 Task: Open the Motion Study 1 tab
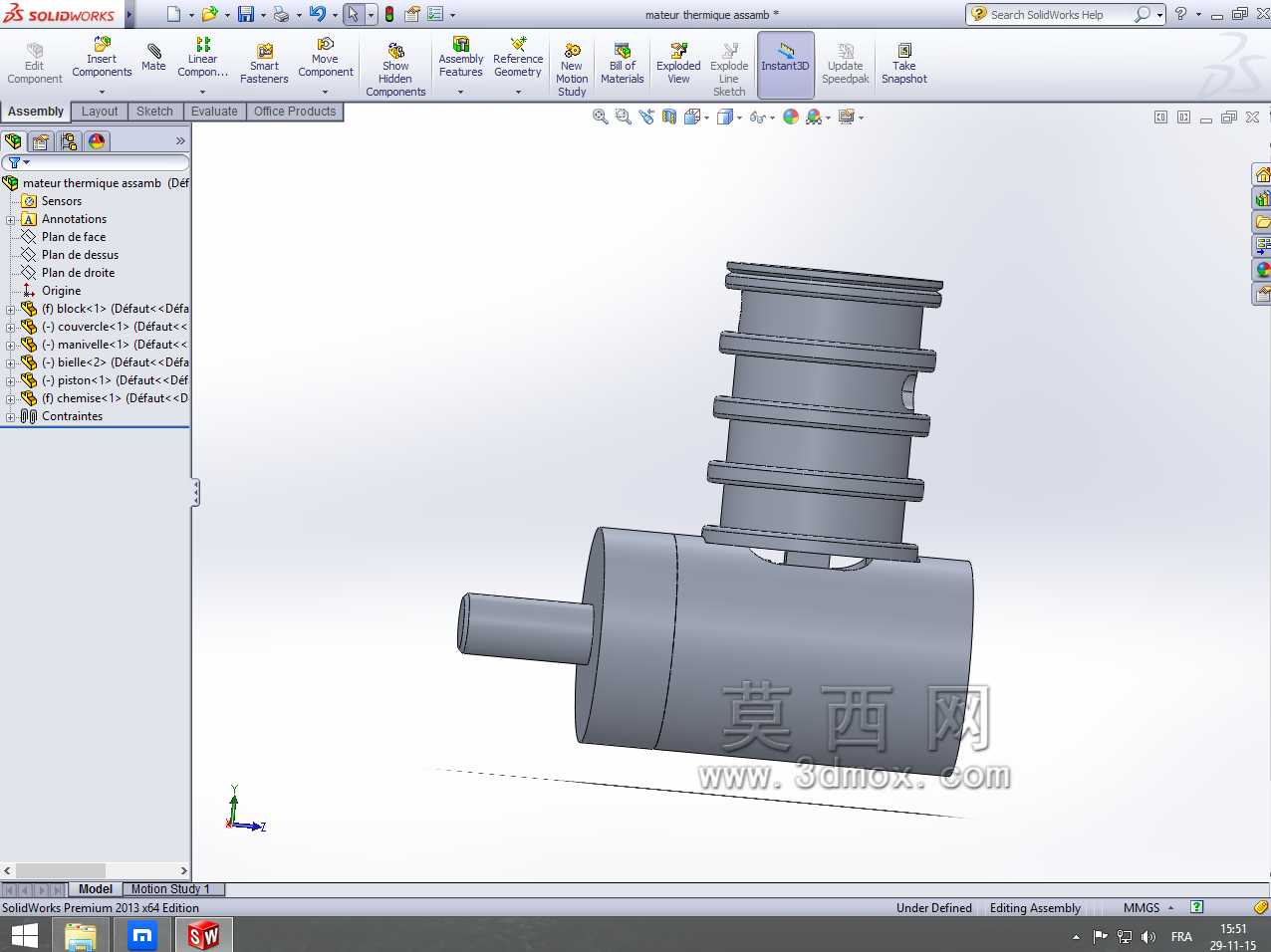pyautogui.click(x=170, y=889)
